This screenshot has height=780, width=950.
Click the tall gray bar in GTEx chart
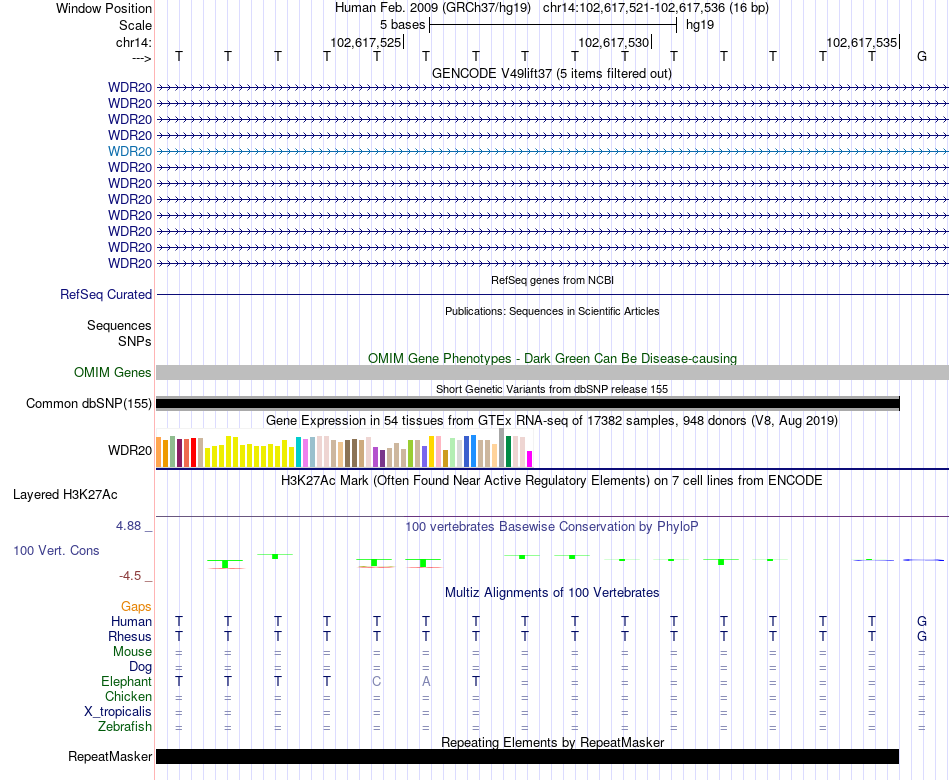pos(502,447)
